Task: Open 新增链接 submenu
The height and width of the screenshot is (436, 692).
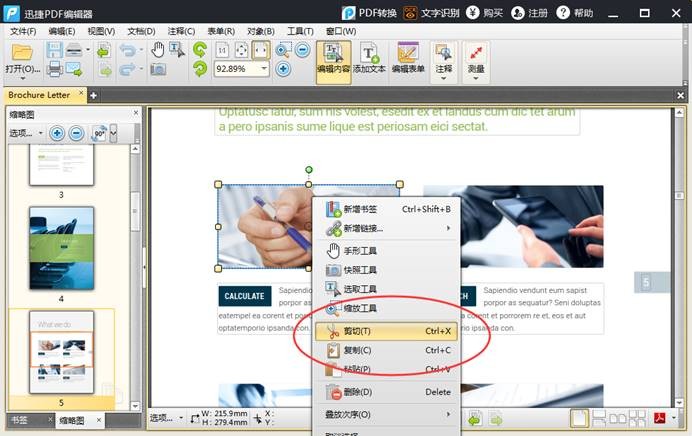Action: tap(388, 228)
